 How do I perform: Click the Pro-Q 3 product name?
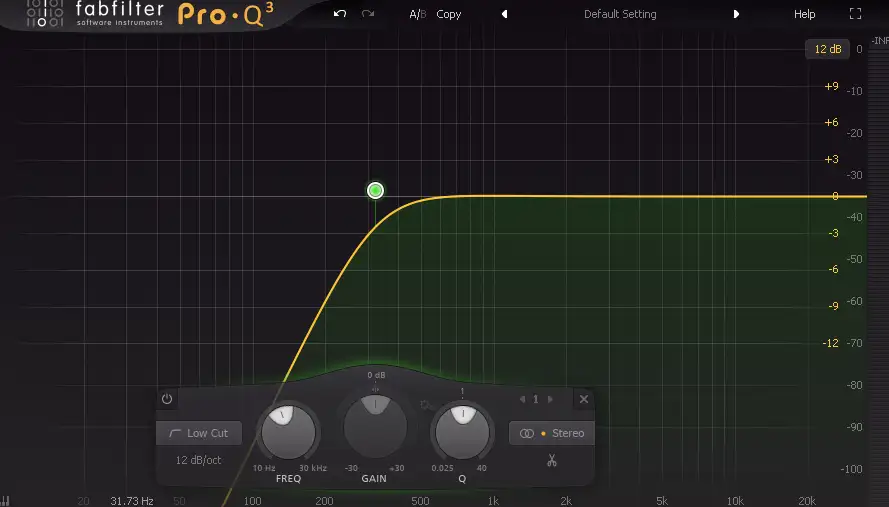point(226,14)
